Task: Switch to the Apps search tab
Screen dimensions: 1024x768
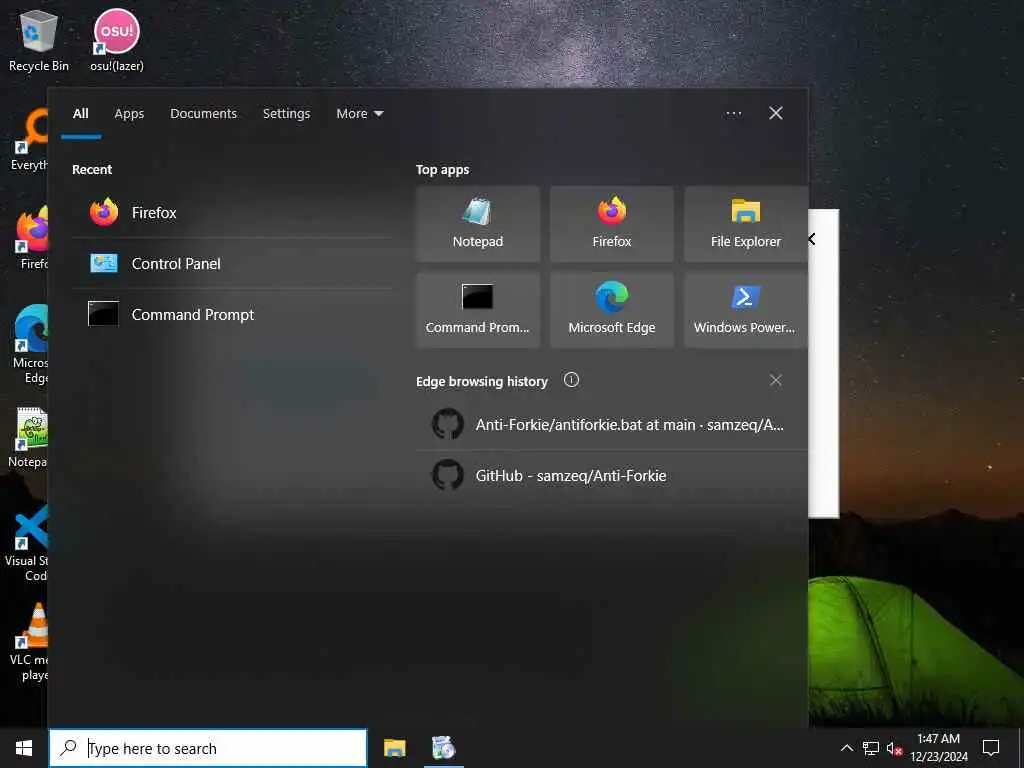Action: click(129, 114)
